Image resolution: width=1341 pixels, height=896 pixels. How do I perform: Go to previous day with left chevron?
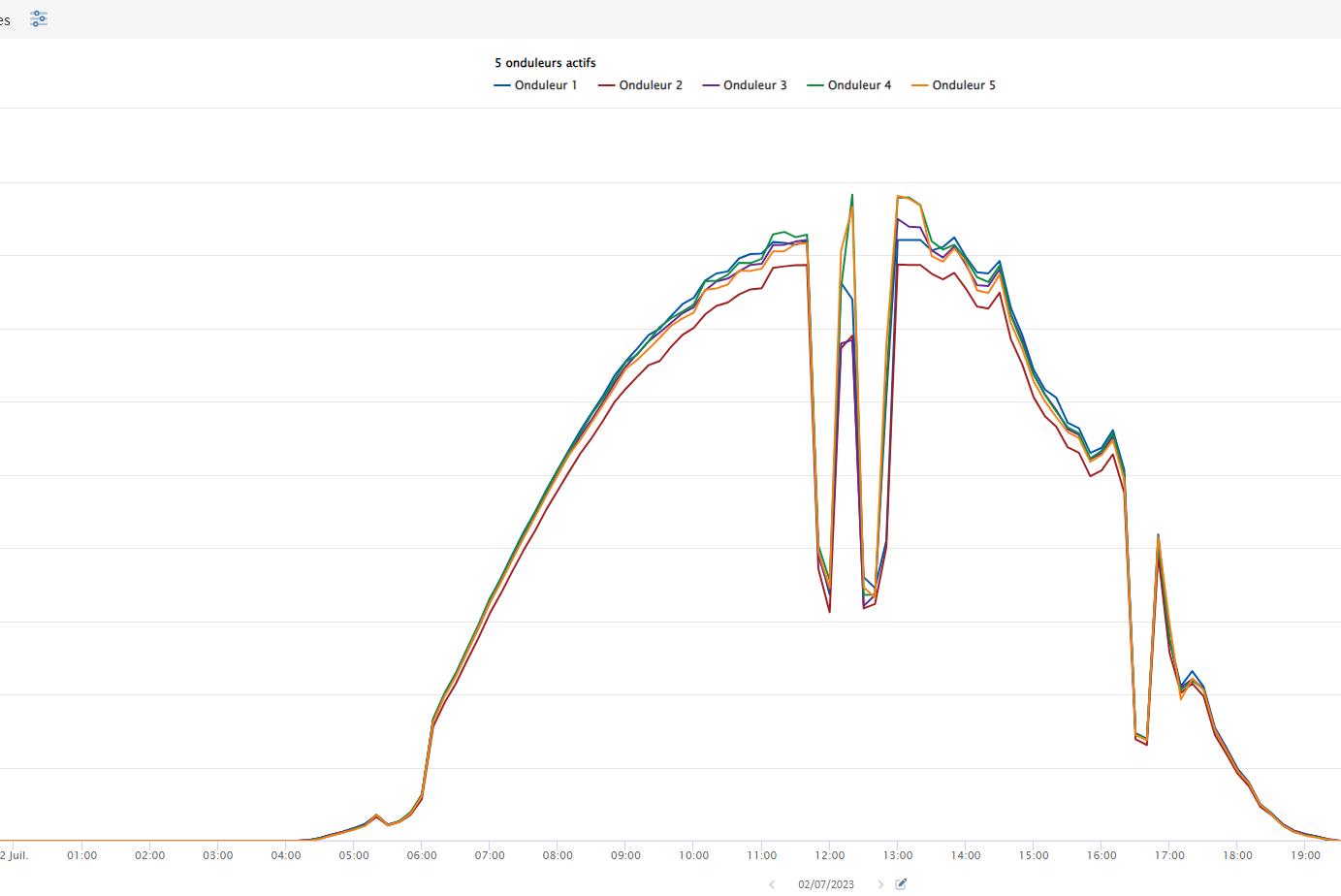pyautogui.click(x=772, y=884)
